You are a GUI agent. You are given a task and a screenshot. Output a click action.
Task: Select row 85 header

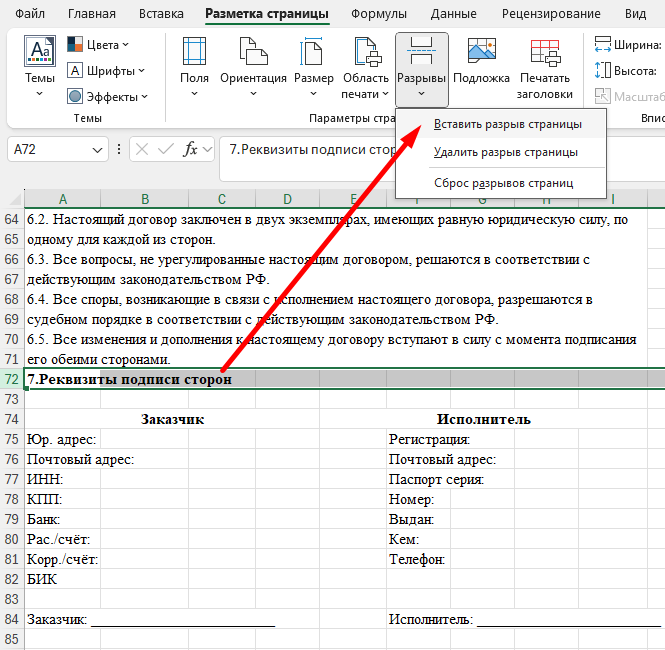pyautogui.click(x=11, y=639)
